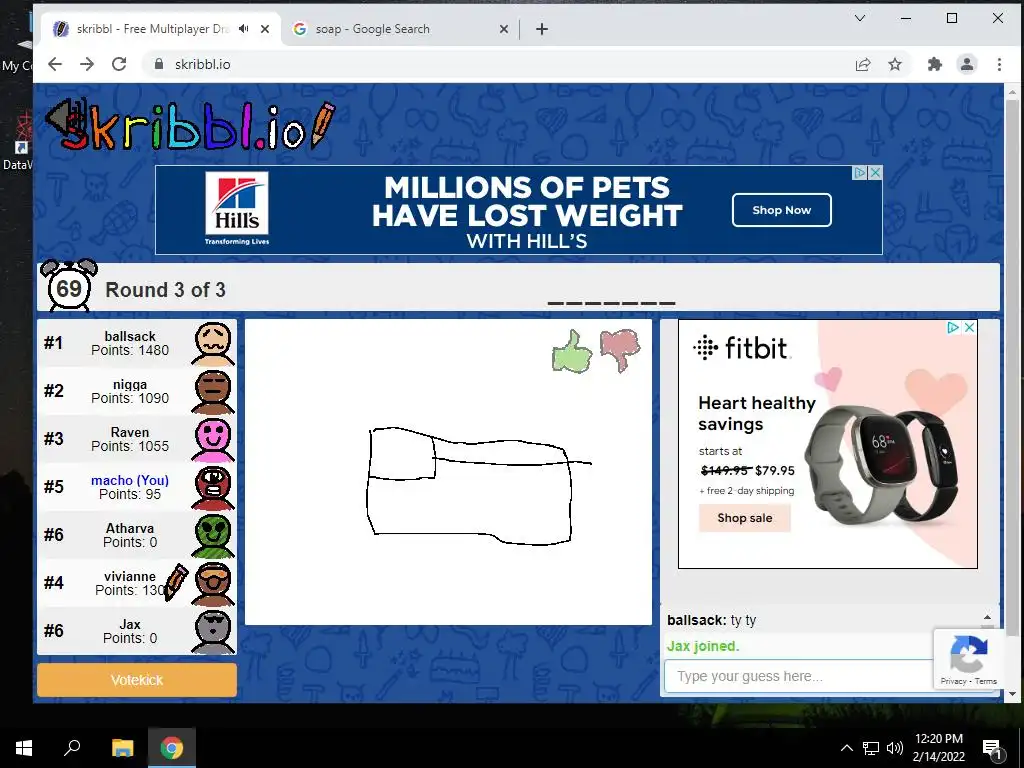1024x768 pixels.
Task: Close the Hill's banner ad
Action: tap(876, 172)
